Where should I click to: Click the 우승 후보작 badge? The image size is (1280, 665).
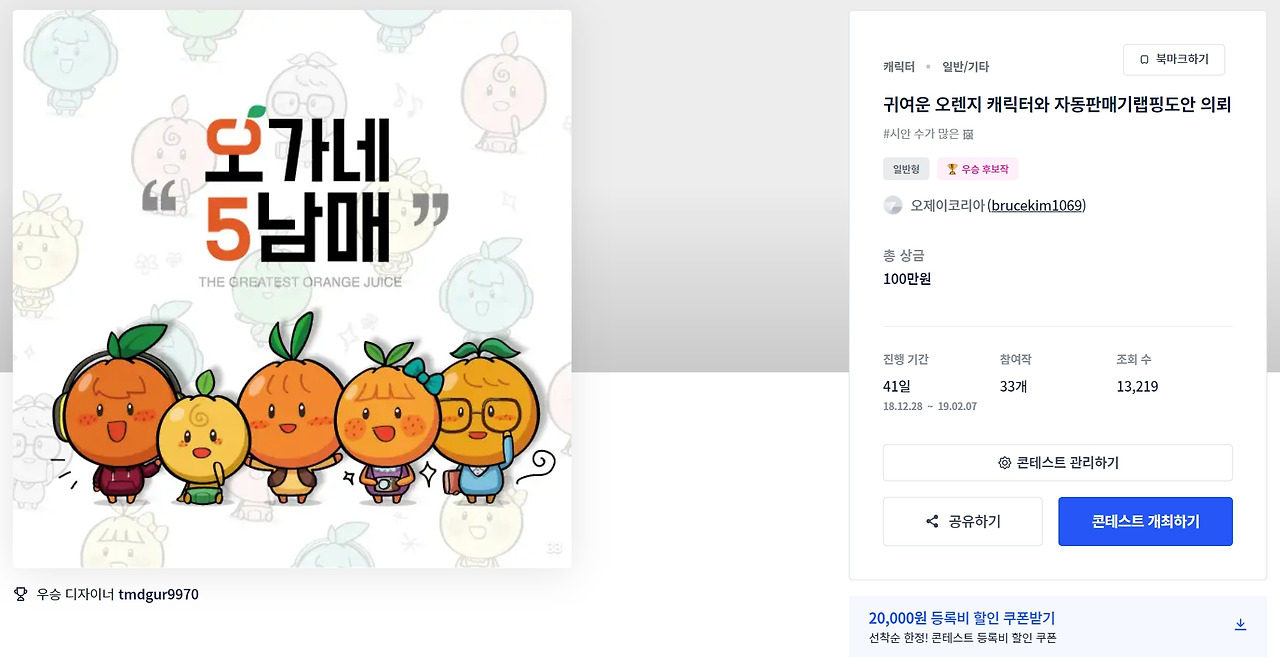pos(977,169)
